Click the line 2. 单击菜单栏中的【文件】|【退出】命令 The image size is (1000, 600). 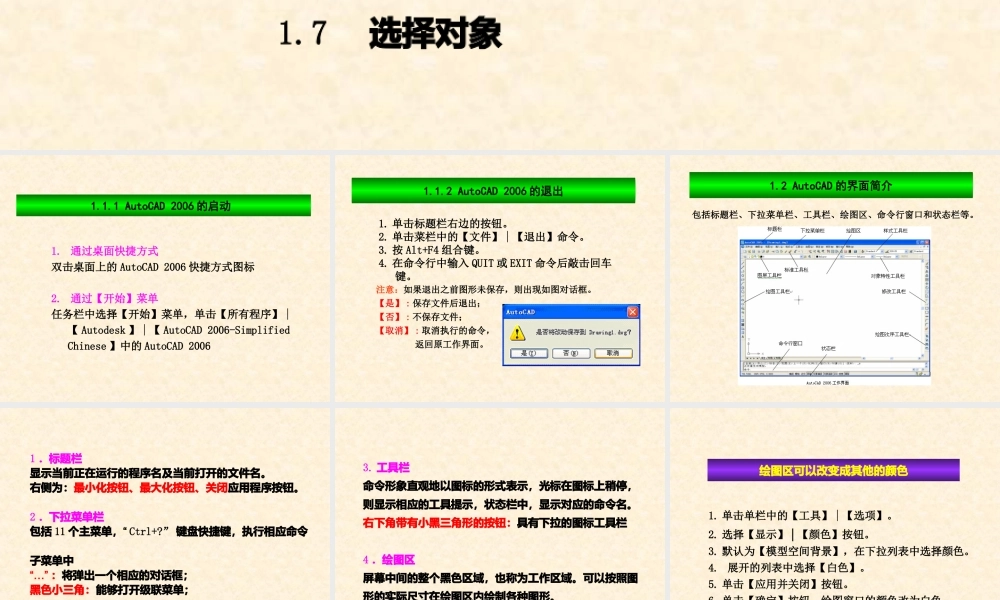click(482, 237)
